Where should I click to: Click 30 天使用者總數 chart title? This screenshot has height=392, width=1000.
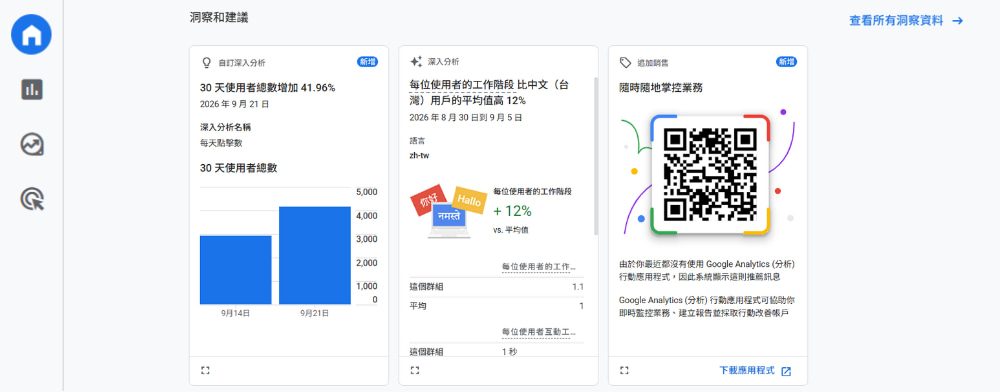click(239, 168)
